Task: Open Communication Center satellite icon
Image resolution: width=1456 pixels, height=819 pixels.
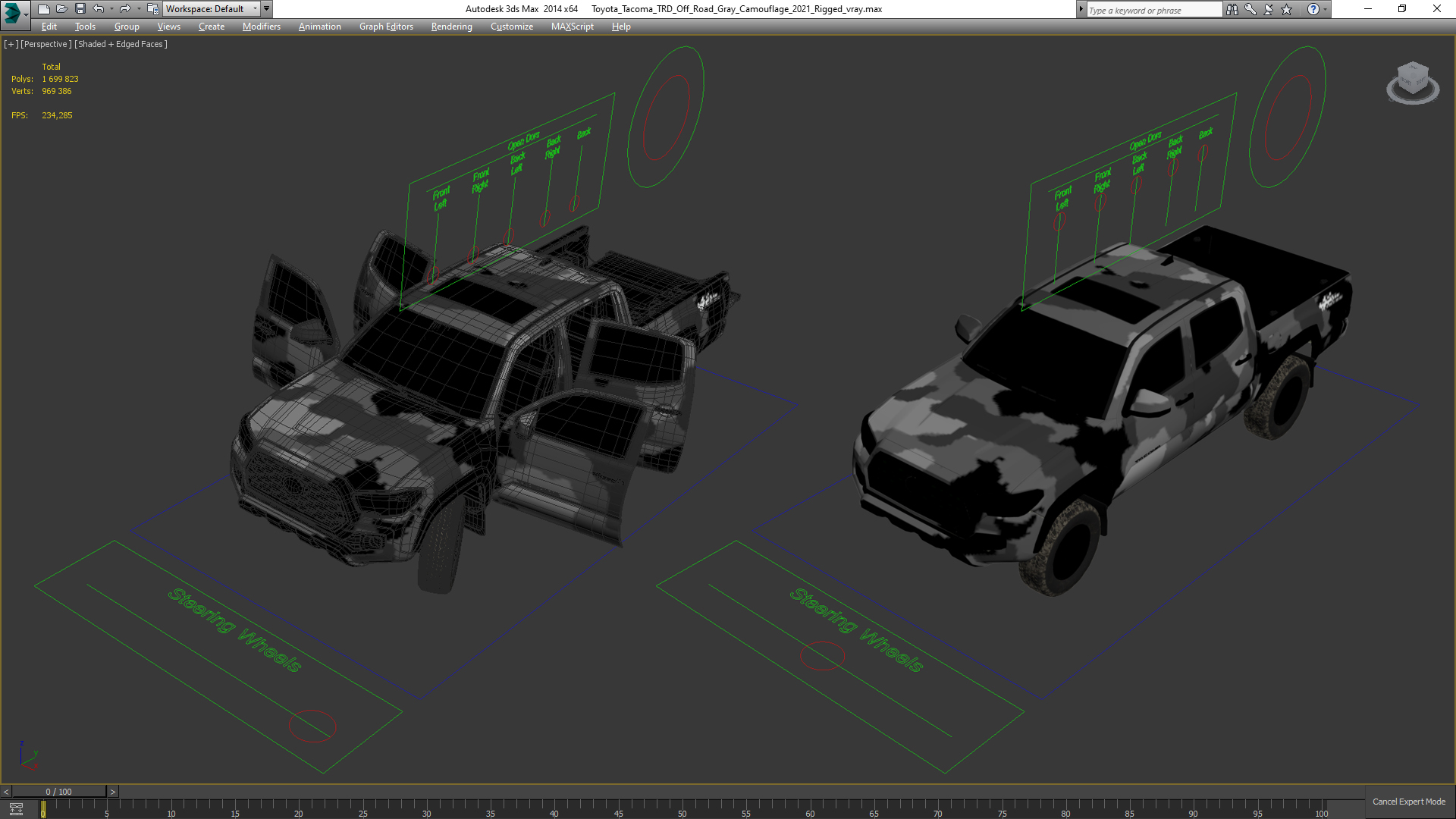Action: pyautogui.click(x=1269, y=9)
